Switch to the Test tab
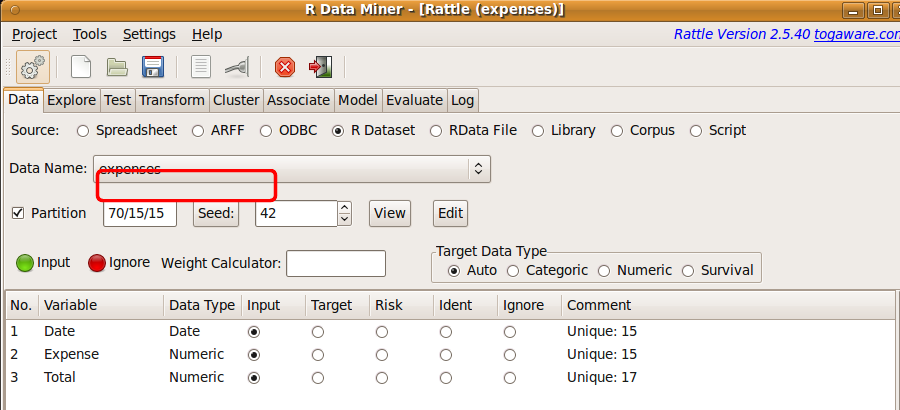 tap(117, 100)
